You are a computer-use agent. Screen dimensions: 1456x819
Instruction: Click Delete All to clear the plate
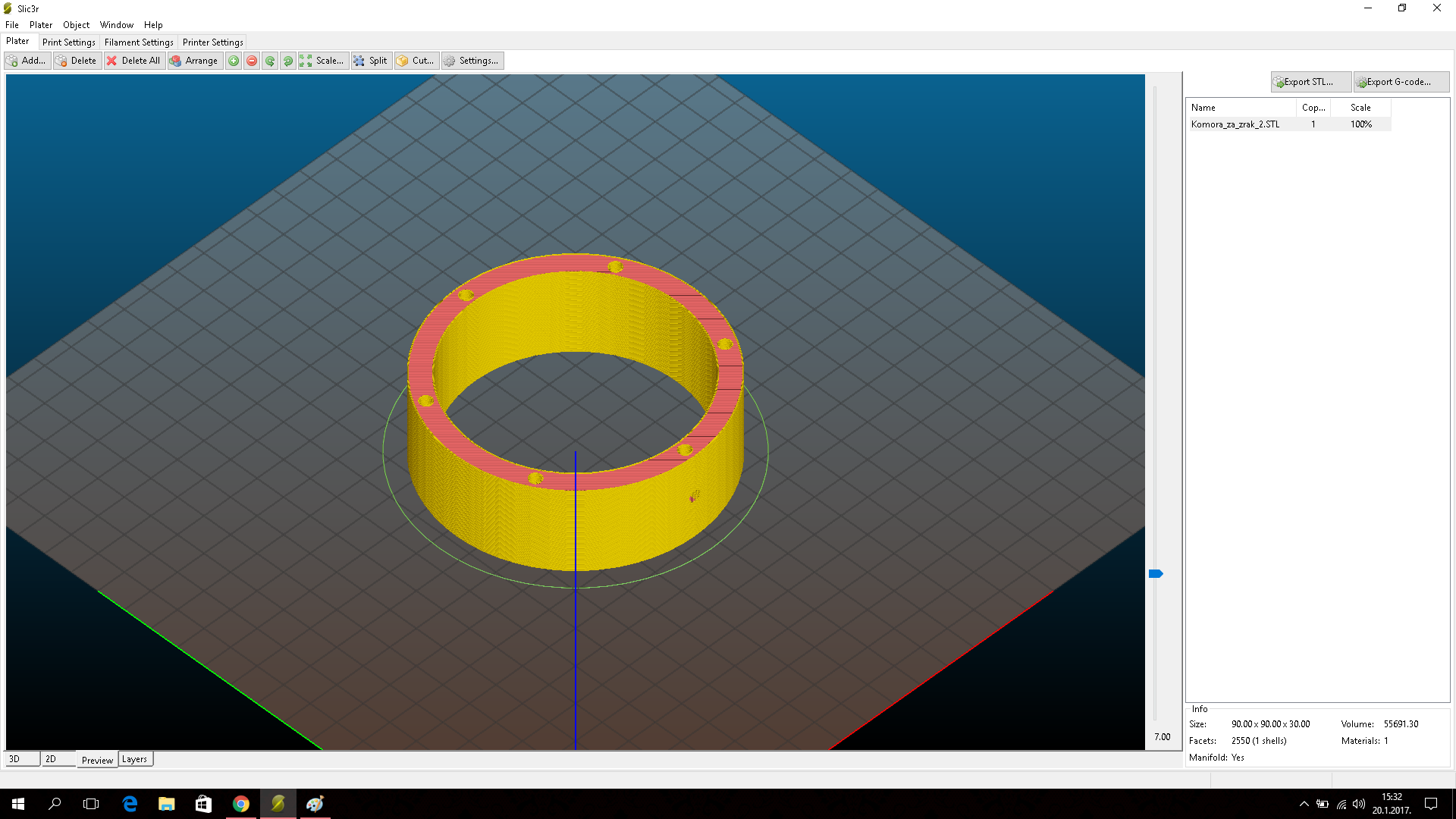(134, 61)
